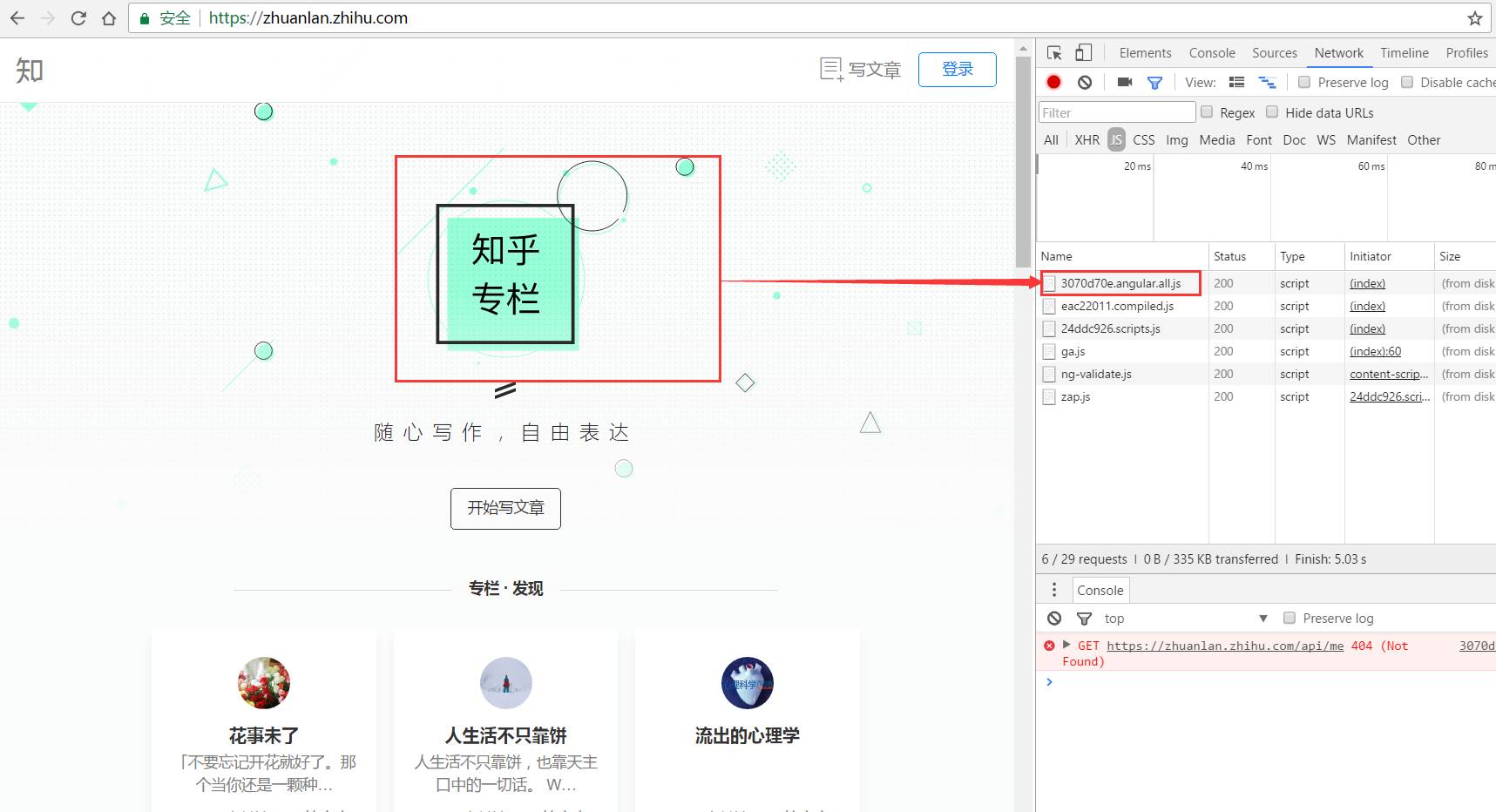1496x812 pixels.
Task: Select the All type filter
Action: 1052,139
